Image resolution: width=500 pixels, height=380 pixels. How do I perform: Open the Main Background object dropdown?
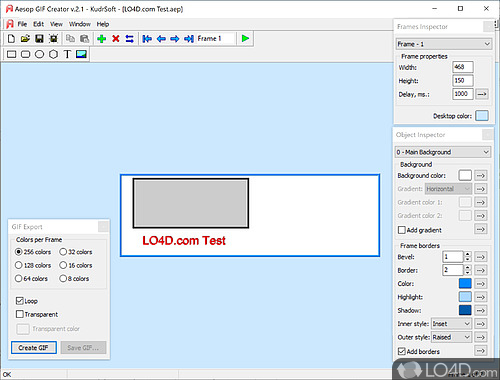[x=443, y=152]
